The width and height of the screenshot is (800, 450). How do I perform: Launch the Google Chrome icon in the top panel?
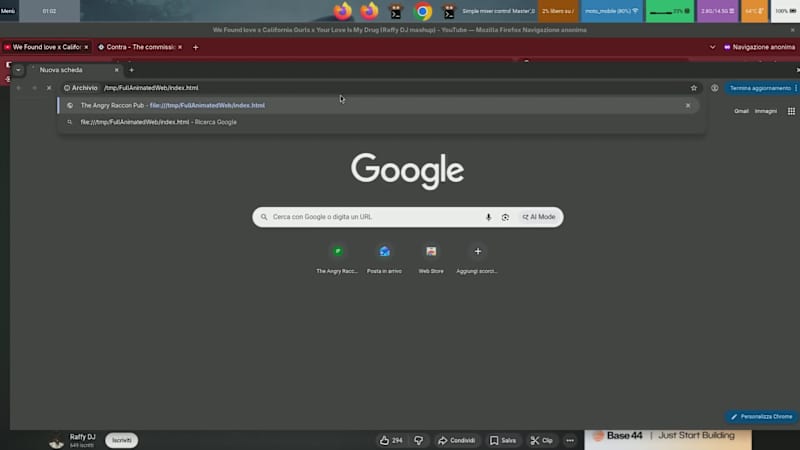pos(422,11)
